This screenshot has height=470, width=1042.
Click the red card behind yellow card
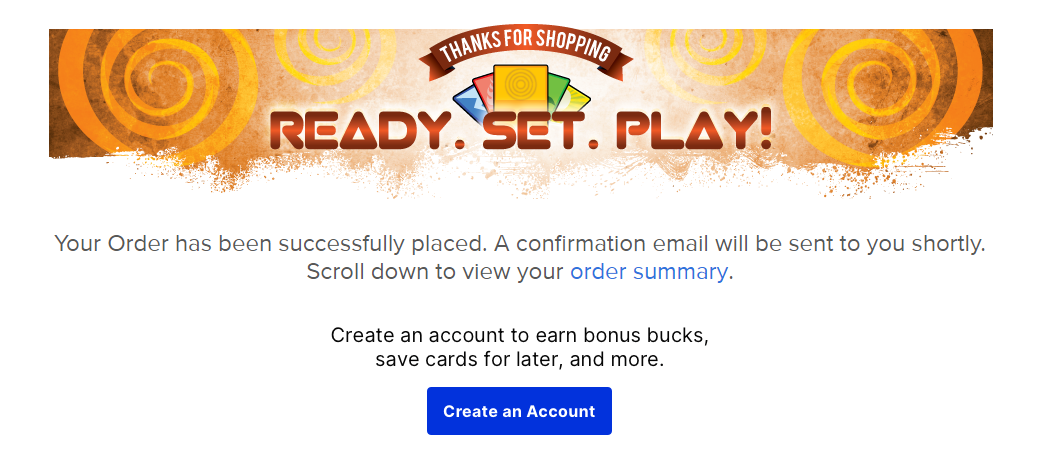[x=484, y=92]
